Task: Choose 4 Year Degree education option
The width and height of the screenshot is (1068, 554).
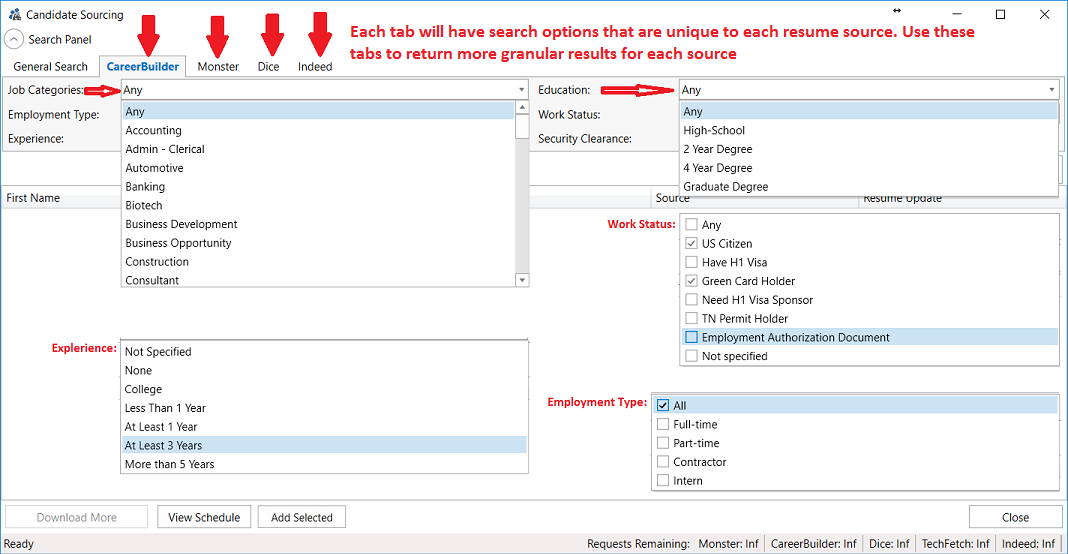Action: pyautogui.click(x=869, y=168)
